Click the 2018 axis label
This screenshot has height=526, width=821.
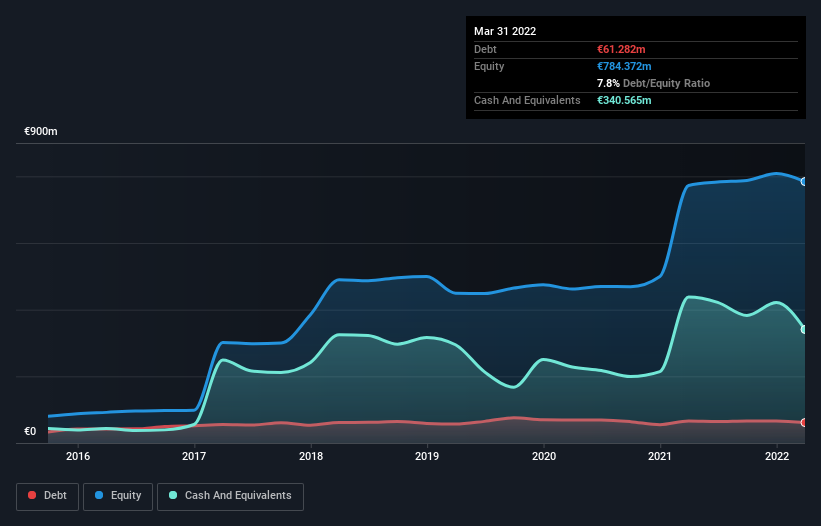[x=311, y=456]
